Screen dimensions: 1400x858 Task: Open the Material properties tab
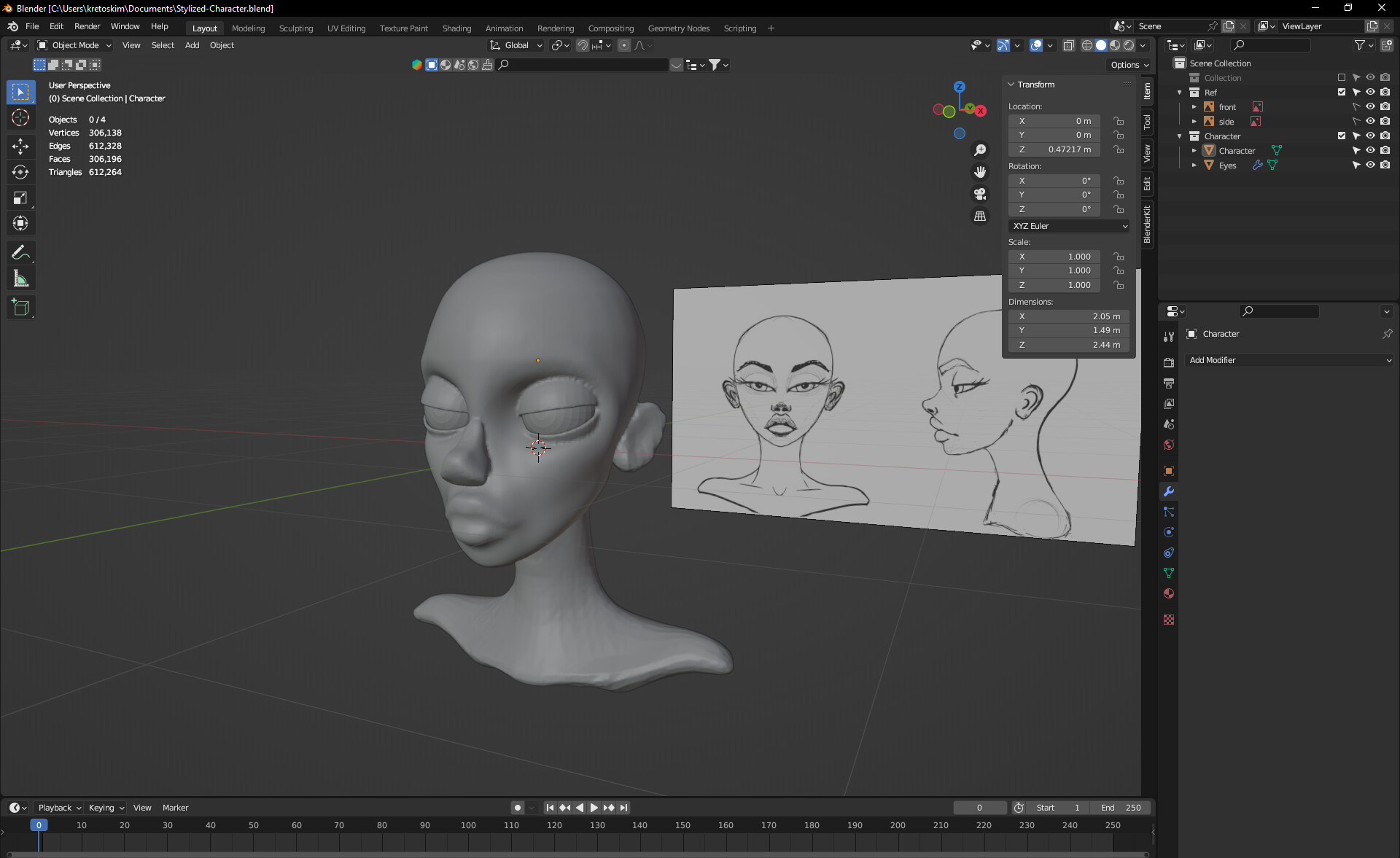click(1169, 594)
